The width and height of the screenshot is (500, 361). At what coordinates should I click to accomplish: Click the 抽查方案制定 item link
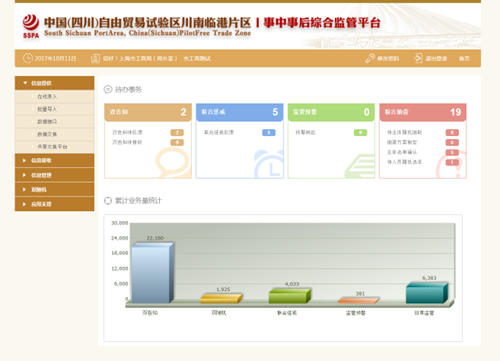pyautogui.click(x=402, y=142)
